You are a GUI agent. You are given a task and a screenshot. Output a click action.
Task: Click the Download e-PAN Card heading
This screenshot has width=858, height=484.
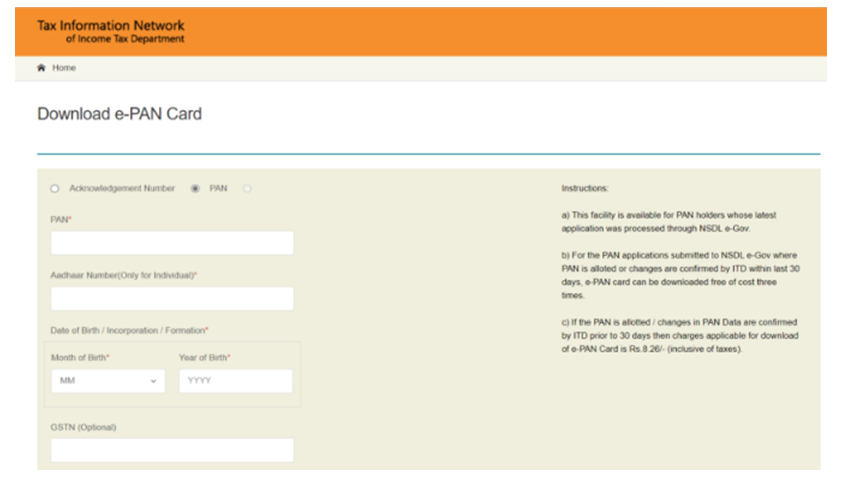click(119, 114)
